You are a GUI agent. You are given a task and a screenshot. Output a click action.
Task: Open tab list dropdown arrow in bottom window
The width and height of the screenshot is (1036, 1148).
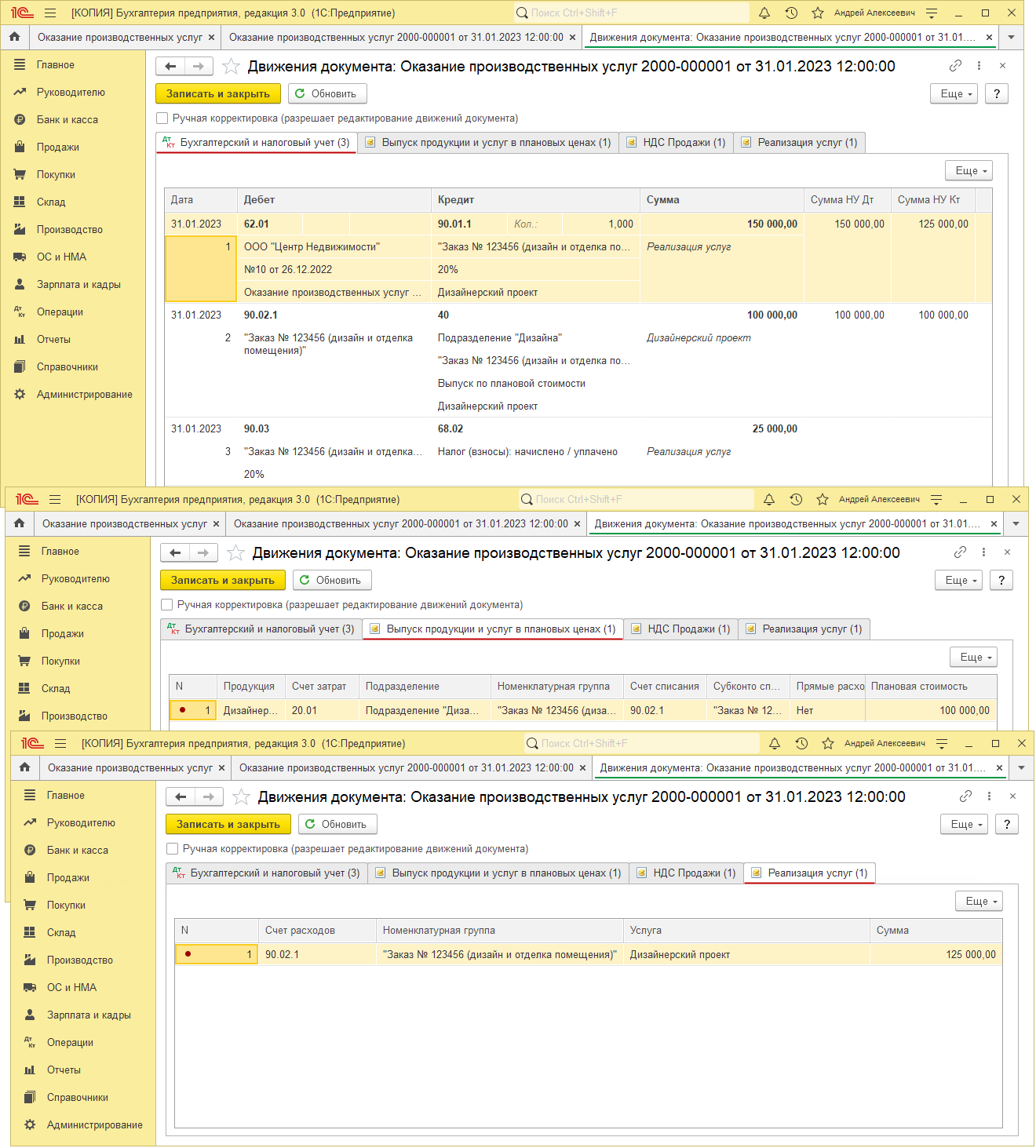pos(1021,767)
